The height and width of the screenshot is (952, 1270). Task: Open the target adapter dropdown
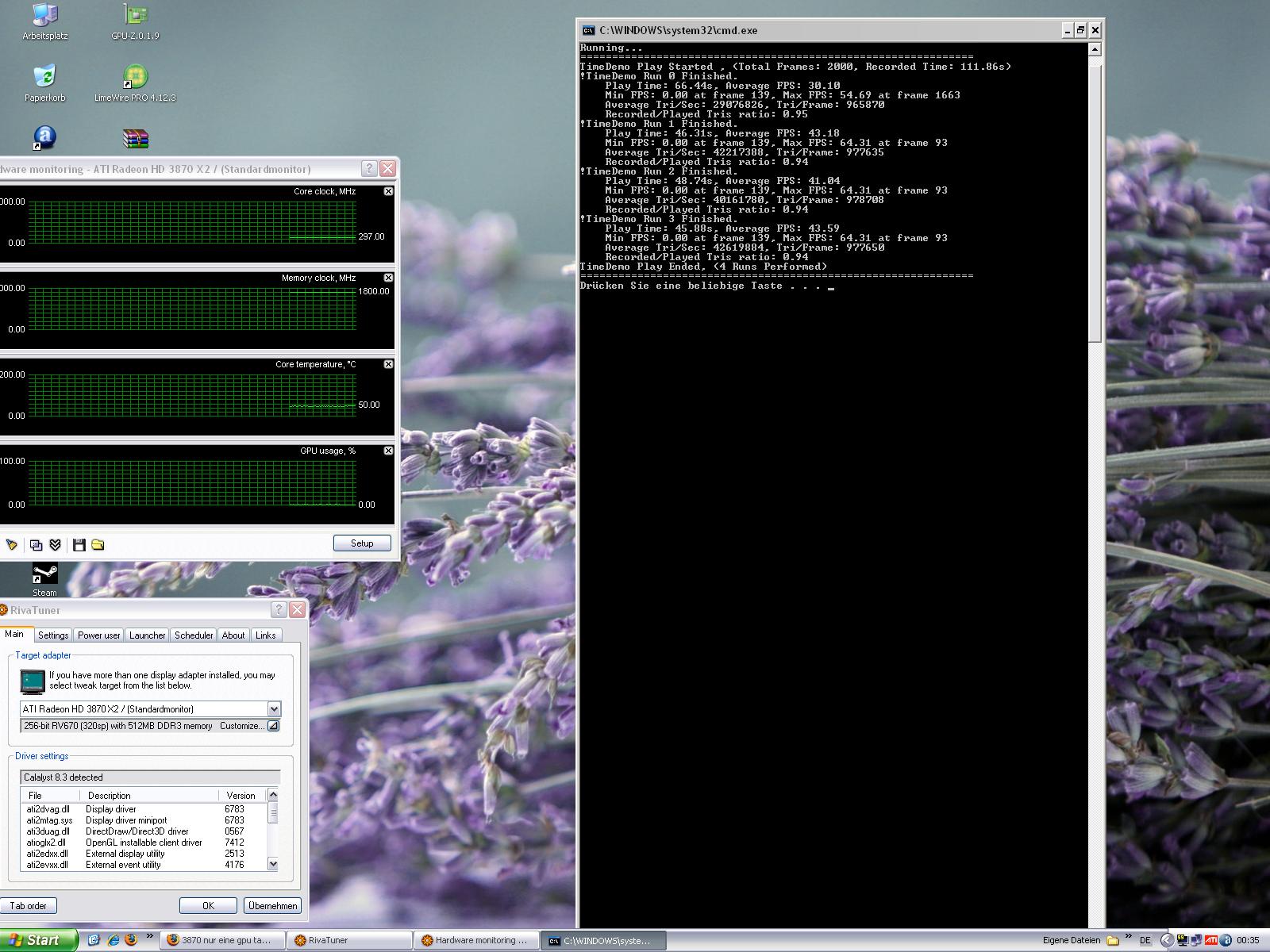[274, 709]
